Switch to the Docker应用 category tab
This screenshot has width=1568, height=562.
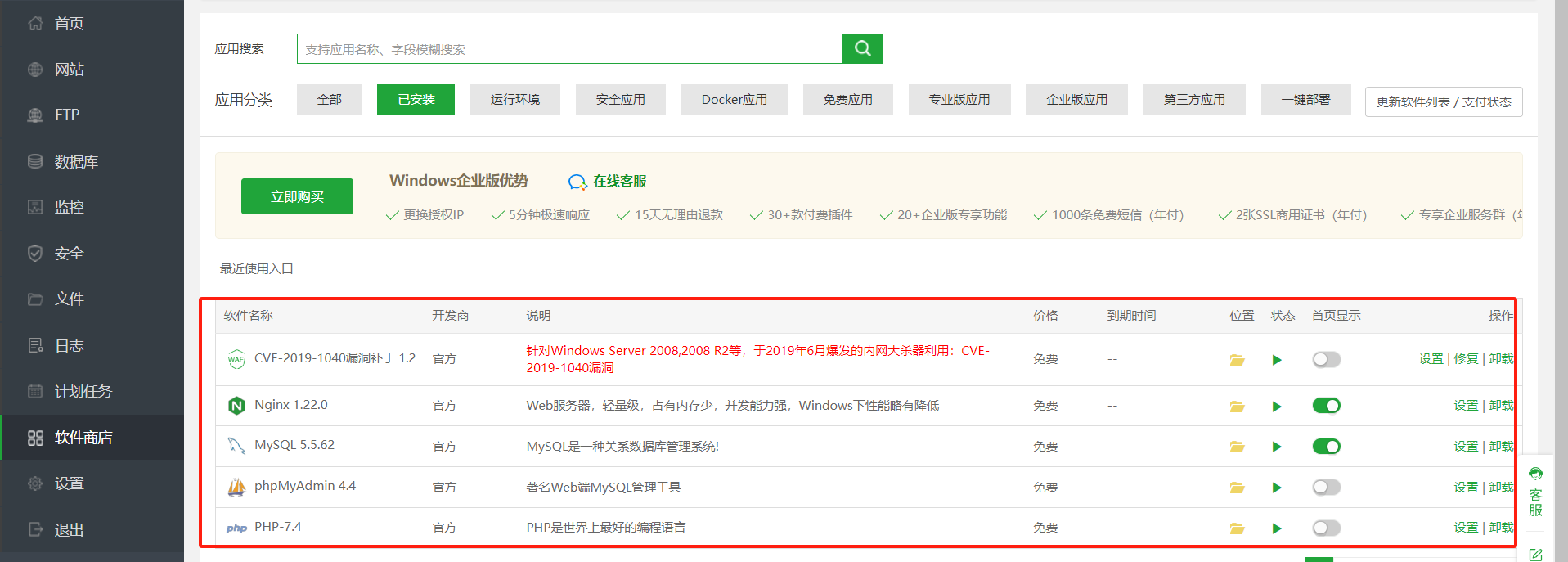tap(734, 100)
